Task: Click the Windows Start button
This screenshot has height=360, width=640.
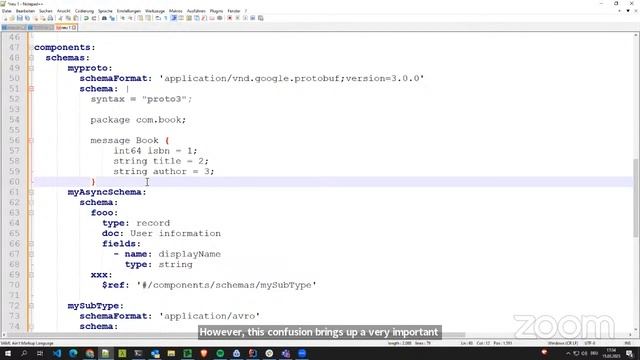Action: click(8, 353)
